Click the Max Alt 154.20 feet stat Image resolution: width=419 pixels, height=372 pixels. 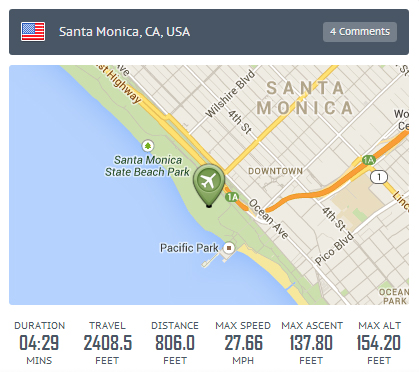[379, 343]
